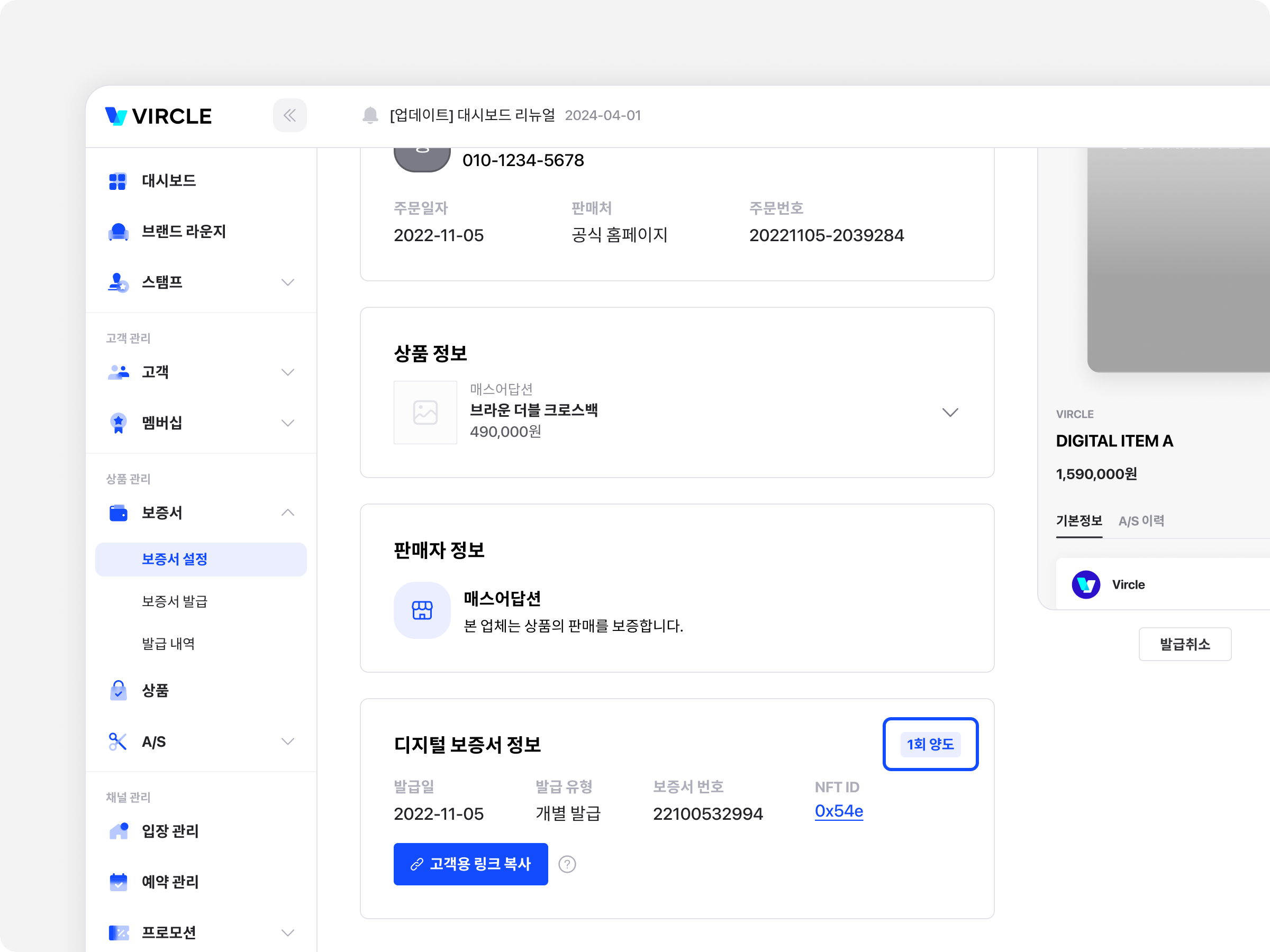1270x952 pixels.
Task: Expand the 고객 submenu chevron
Action: (x=288, y=372)
